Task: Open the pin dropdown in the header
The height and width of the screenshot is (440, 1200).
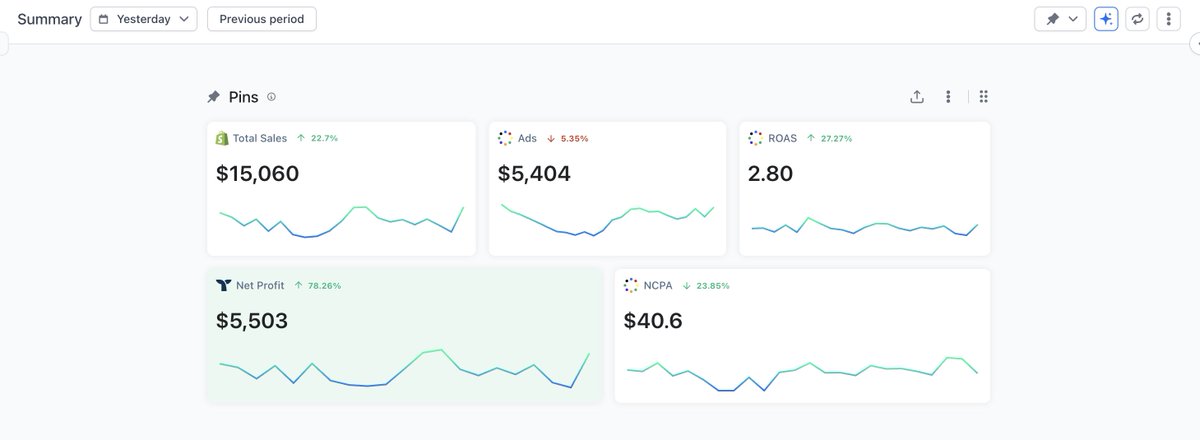Action: (x=1060, y=19)
